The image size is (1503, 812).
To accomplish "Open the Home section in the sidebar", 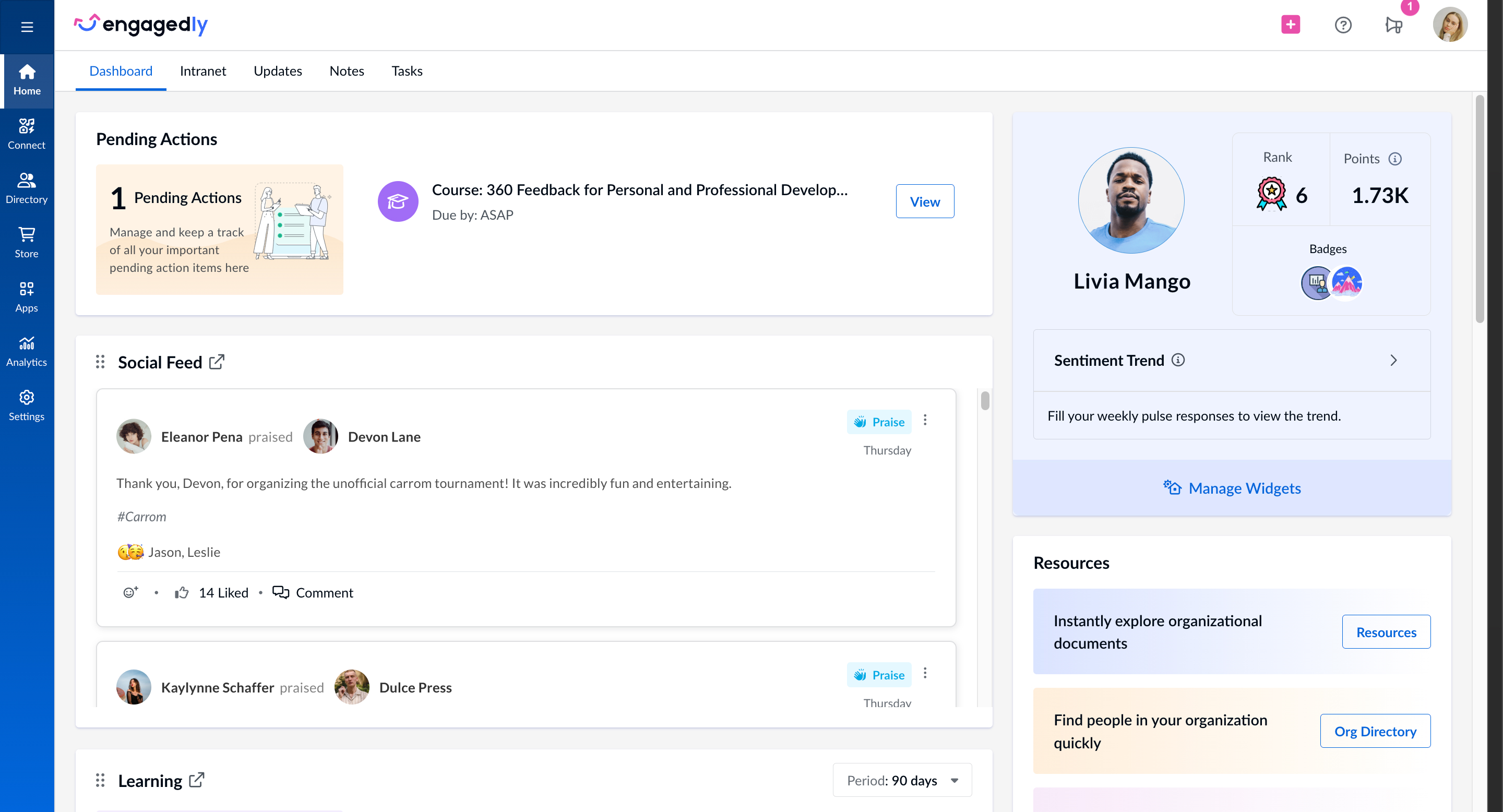I will point(27,80).
